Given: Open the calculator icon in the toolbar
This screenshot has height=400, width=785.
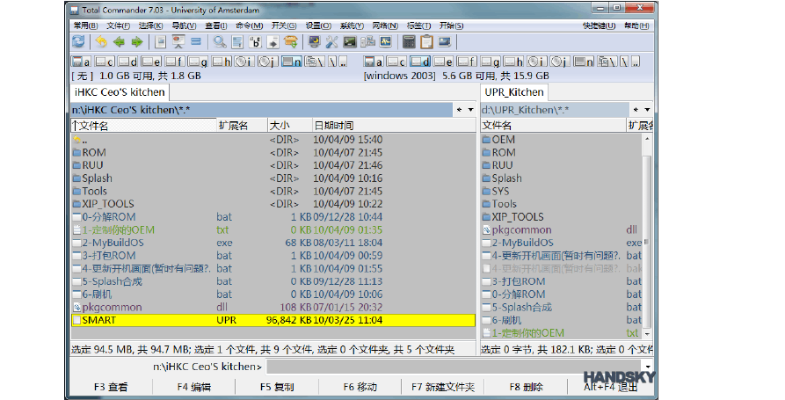Looking at the screenshot, I should coord(408,42).
